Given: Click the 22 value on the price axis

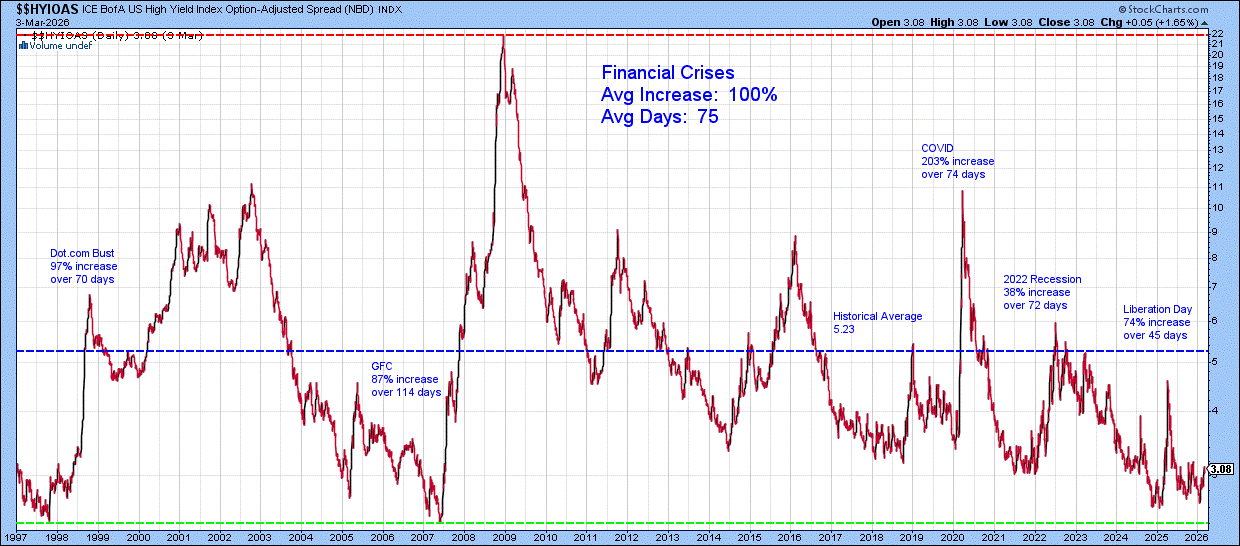Looking at the screenshot, I should [x=1217, y=35].
